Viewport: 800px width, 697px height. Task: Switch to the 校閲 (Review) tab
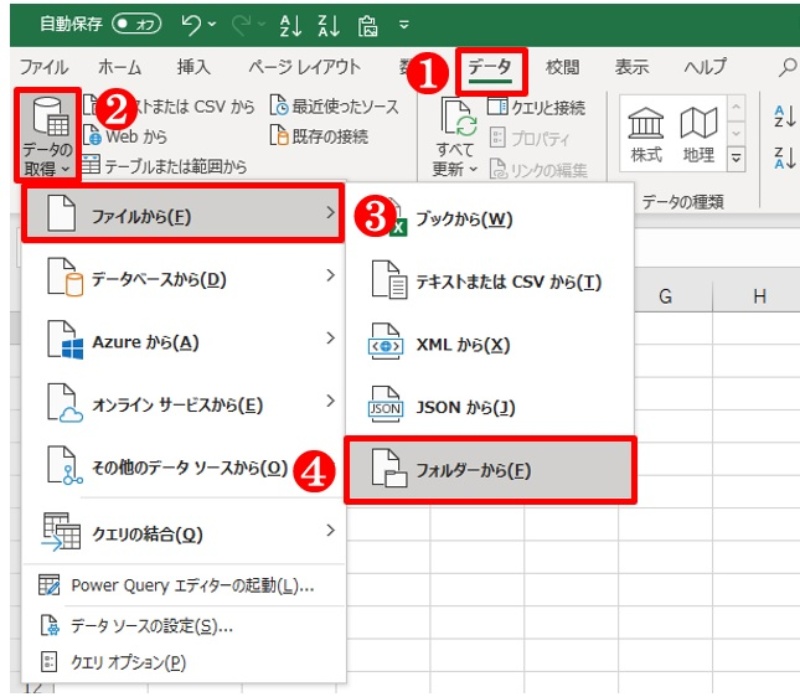pos(563,67)
